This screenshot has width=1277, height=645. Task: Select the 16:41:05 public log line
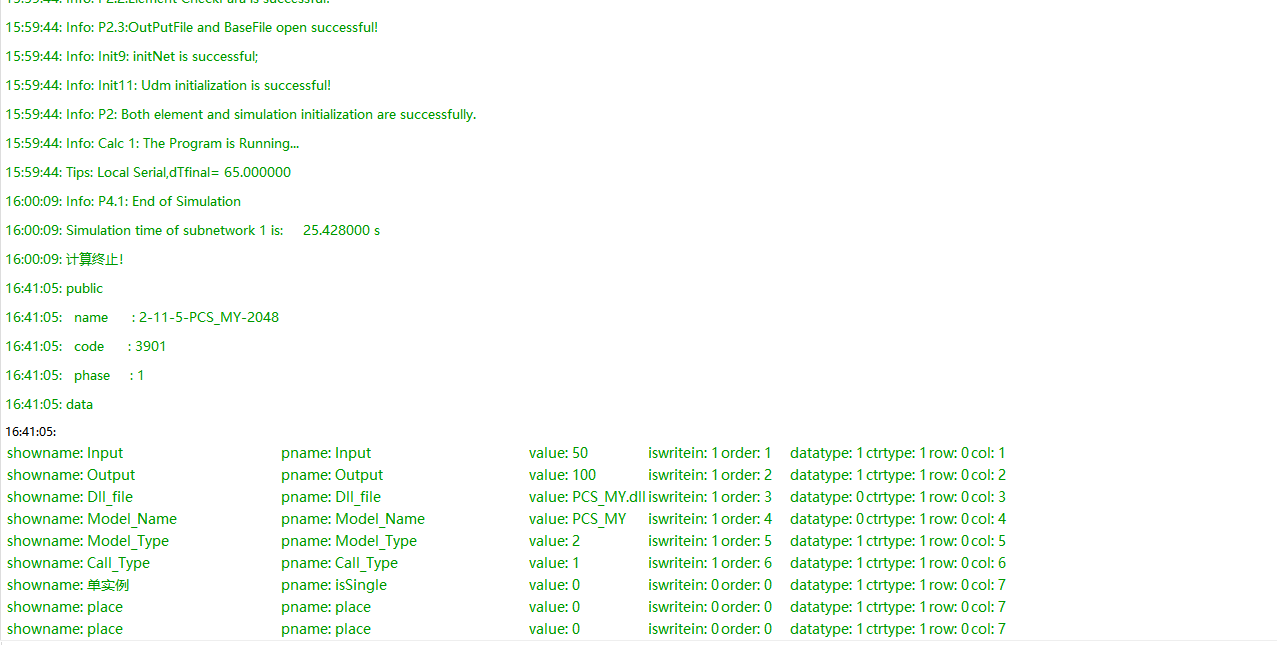[54, 288]
